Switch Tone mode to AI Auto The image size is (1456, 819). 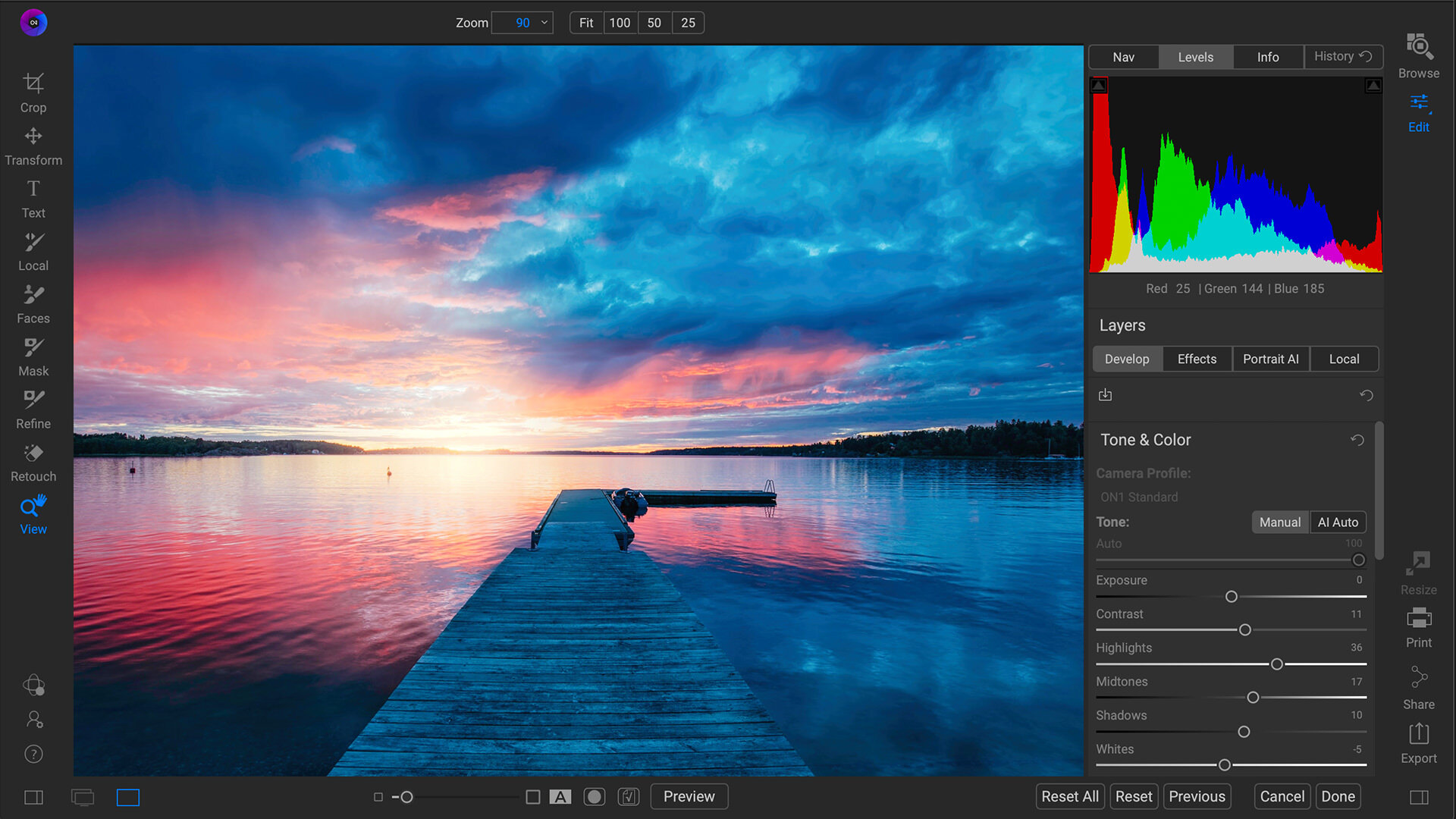click(1338, 522)
